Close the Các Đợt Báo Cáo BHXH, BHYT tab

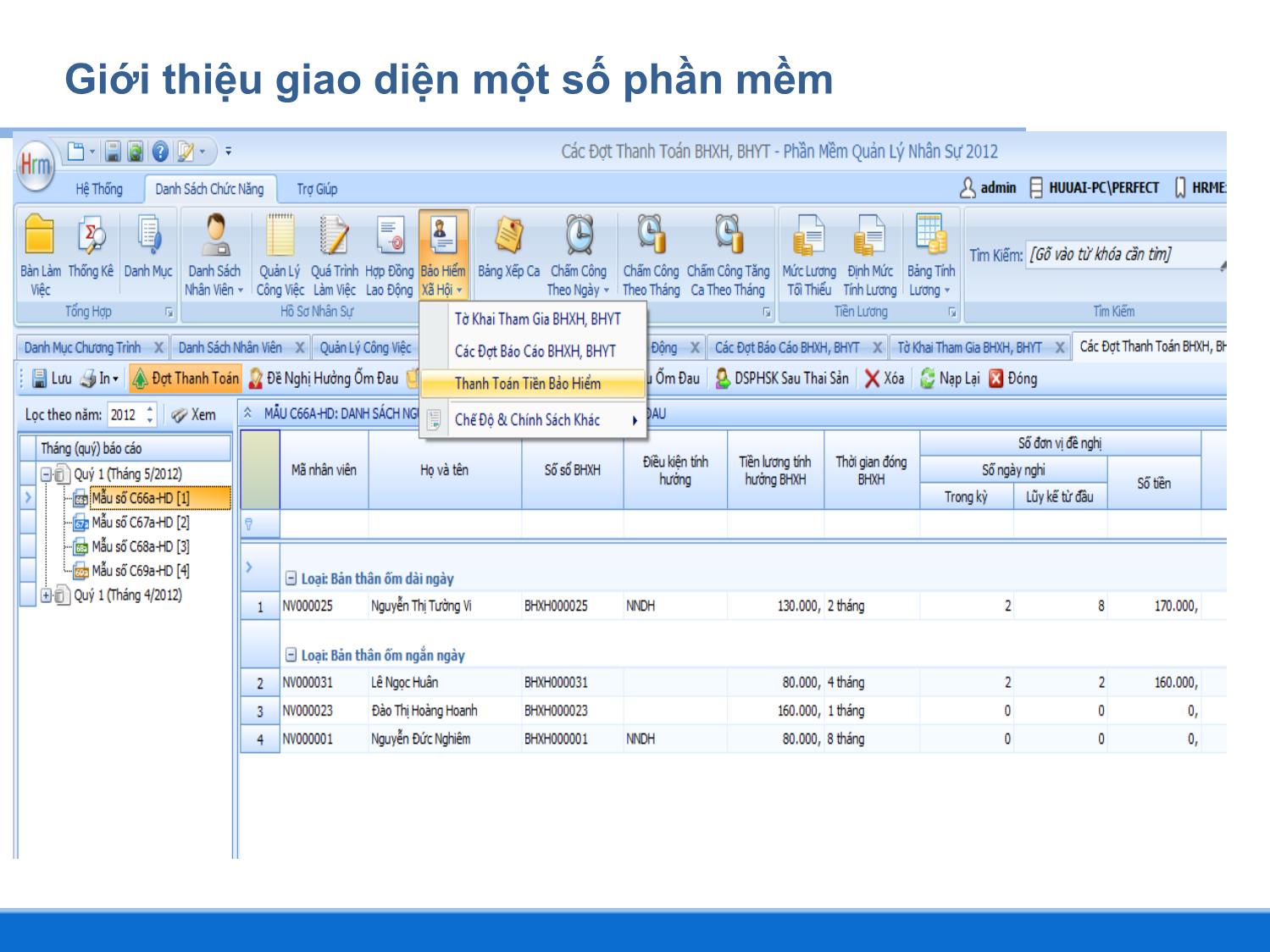coord(877,348)
